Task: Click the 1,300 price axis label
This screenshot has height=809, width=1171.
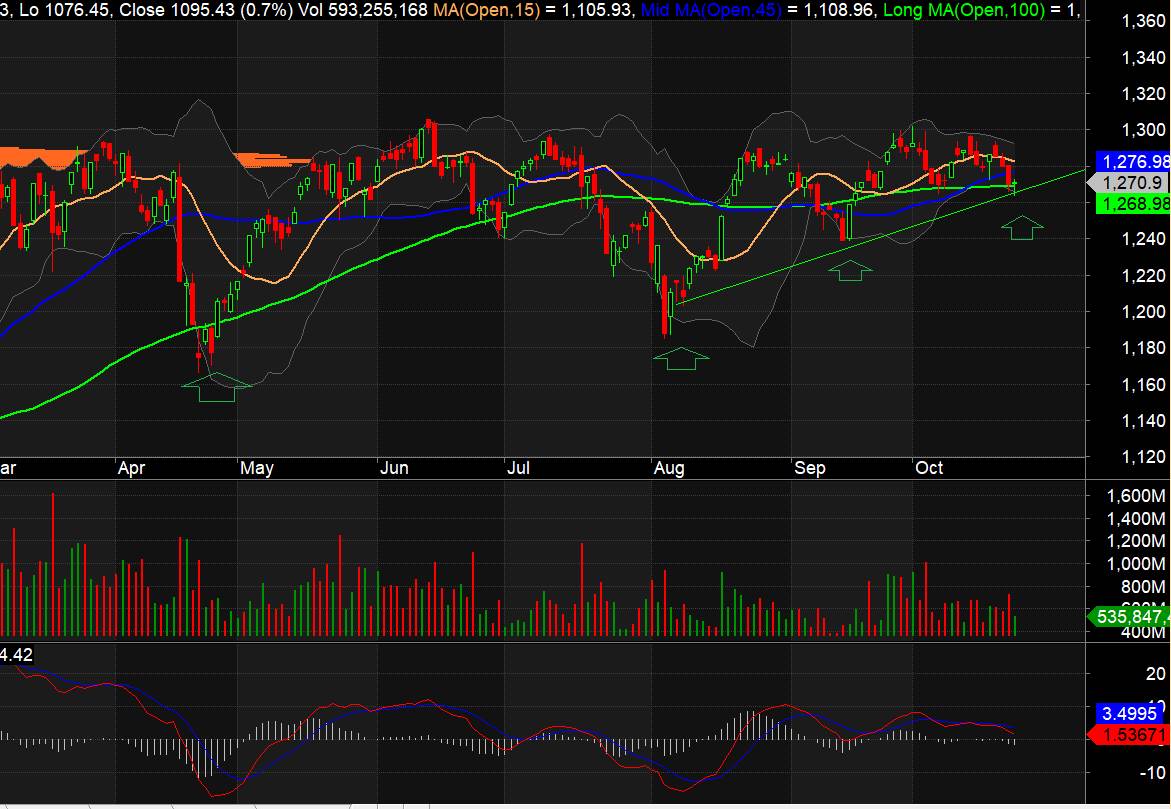Action: [1143, 130]
